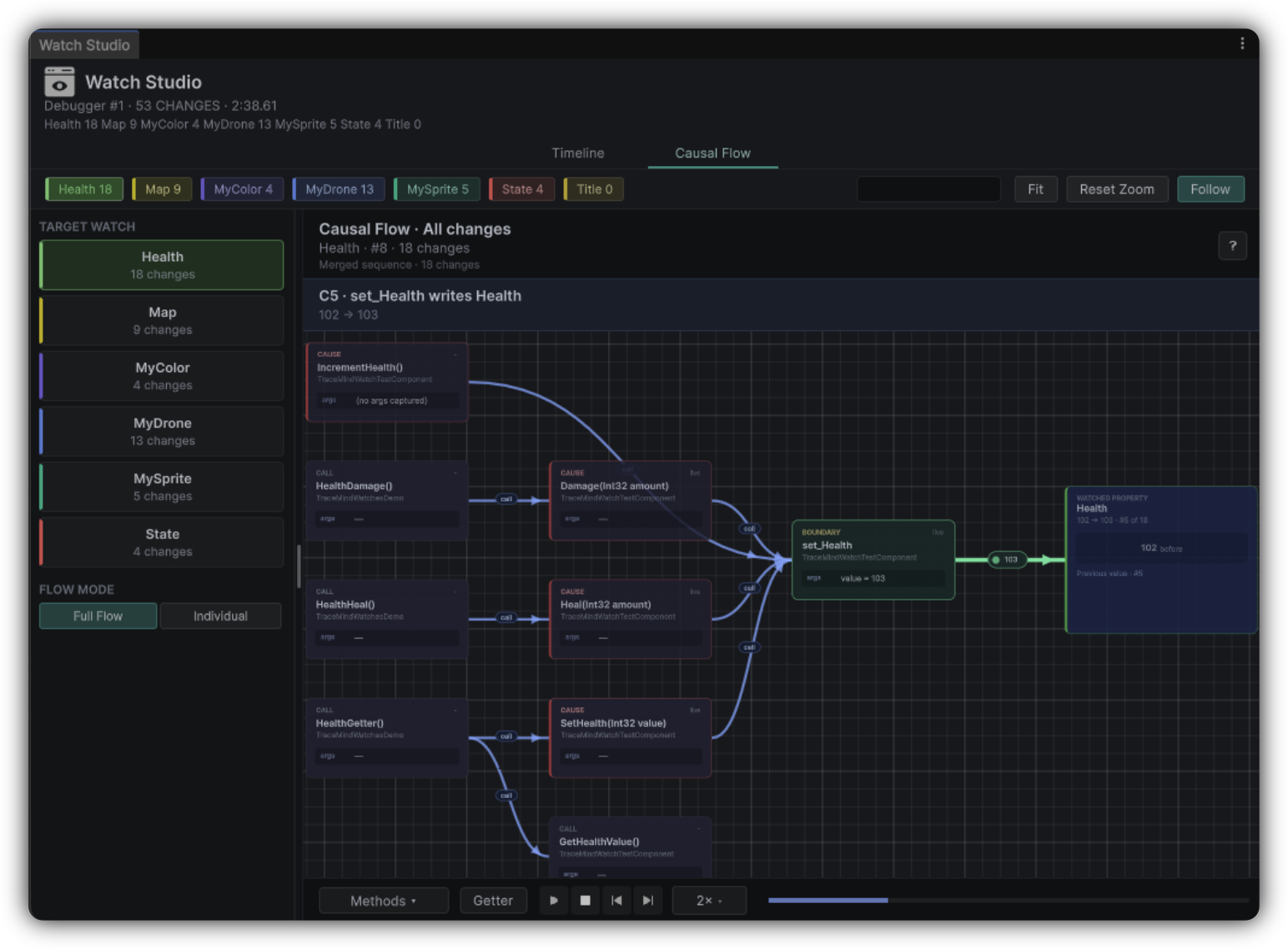1288x949 pixels.
Task: Click the Health watched property node
Action: (1161, 560)
